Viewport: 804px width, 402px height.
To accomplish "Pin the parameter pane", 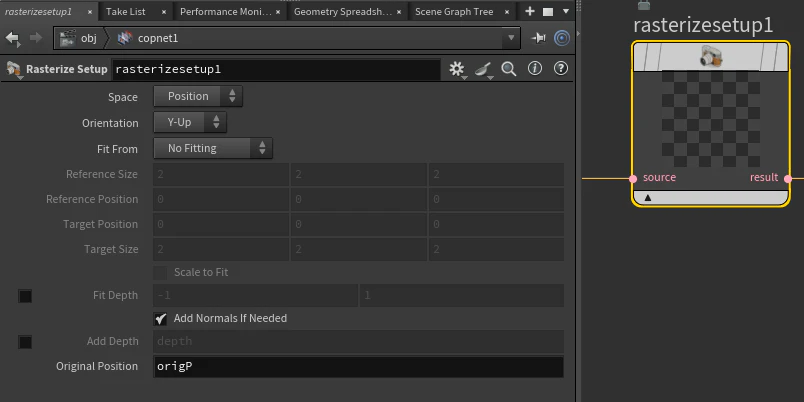I will tap(538, 38).
